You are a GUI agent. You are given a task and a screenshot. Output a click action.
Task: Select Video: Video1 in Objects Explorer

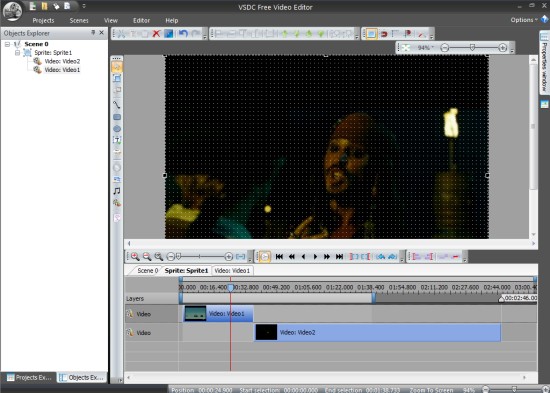tap(62, 70)
